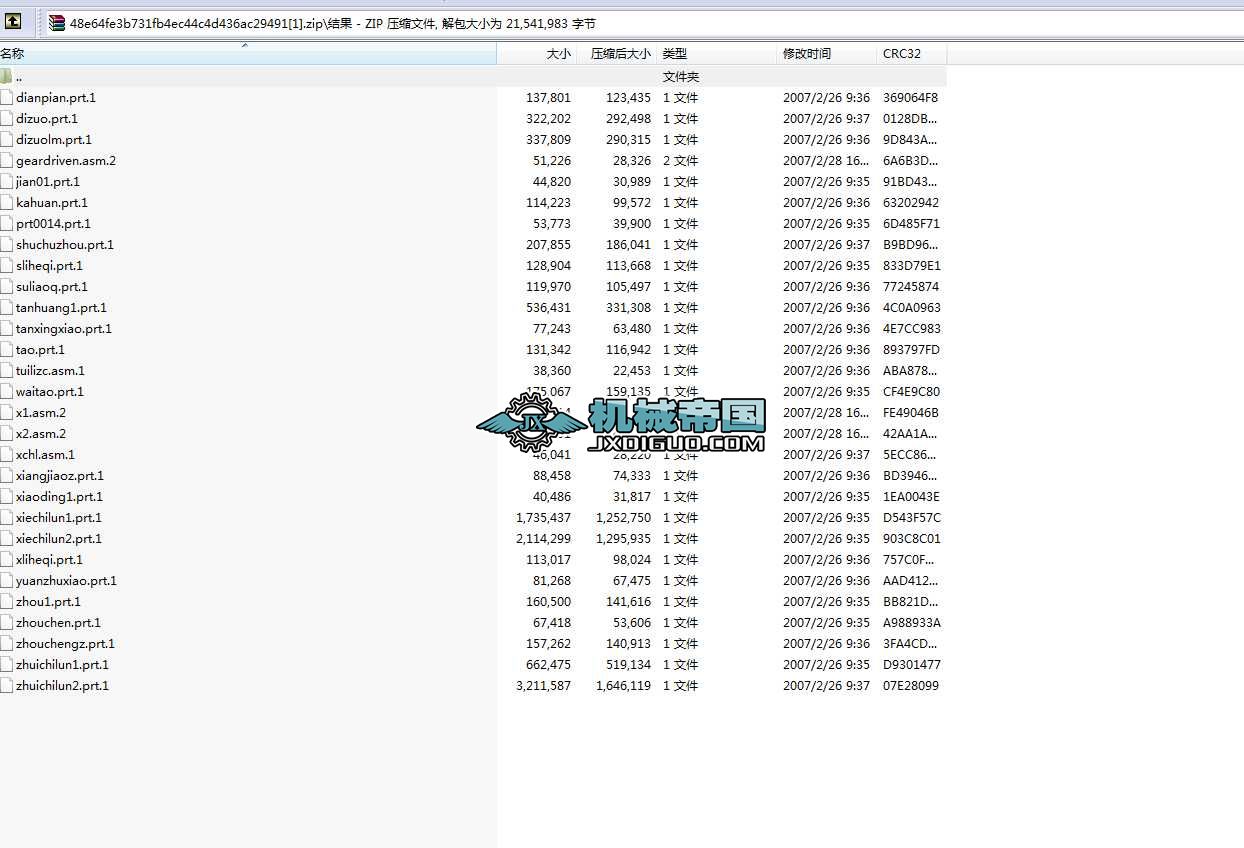The height and width of the screenshot is (848, 1244).
Task: Click CRC32 value 63202942
Action: [911, 203]
